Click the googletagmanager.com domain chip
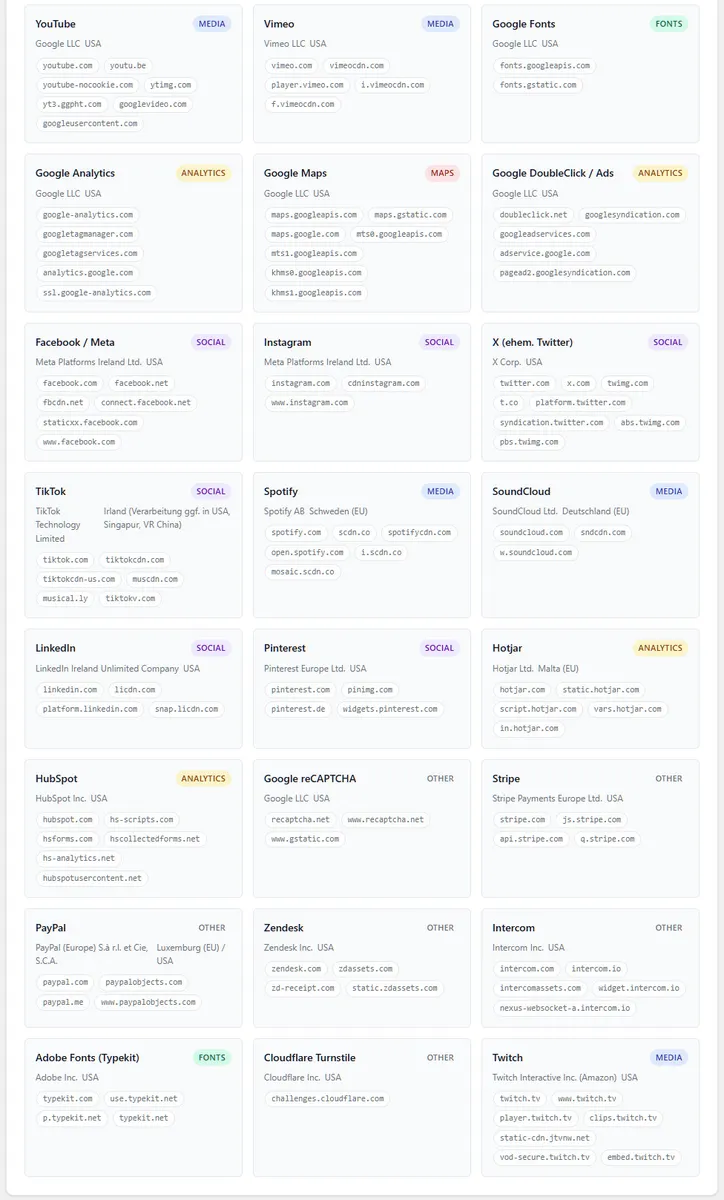Screen dimensions: 724x1200 coord(88,234)
